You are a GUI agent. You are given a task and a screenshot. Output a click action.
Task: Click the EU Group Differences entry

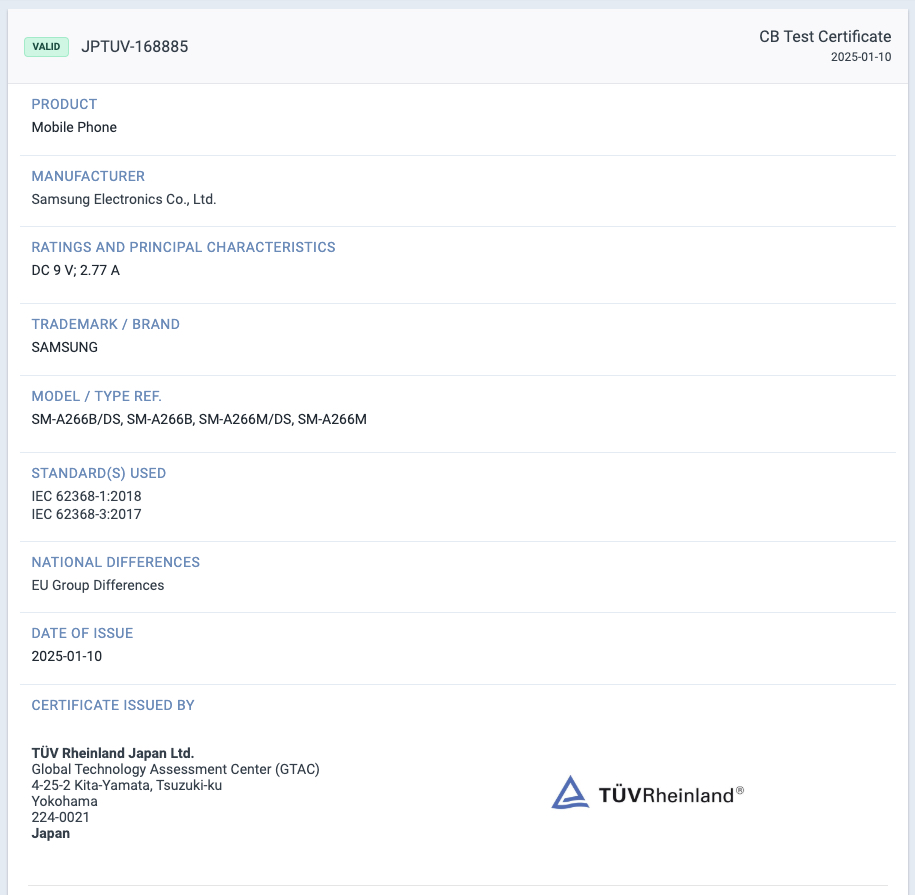coord(98,585)
